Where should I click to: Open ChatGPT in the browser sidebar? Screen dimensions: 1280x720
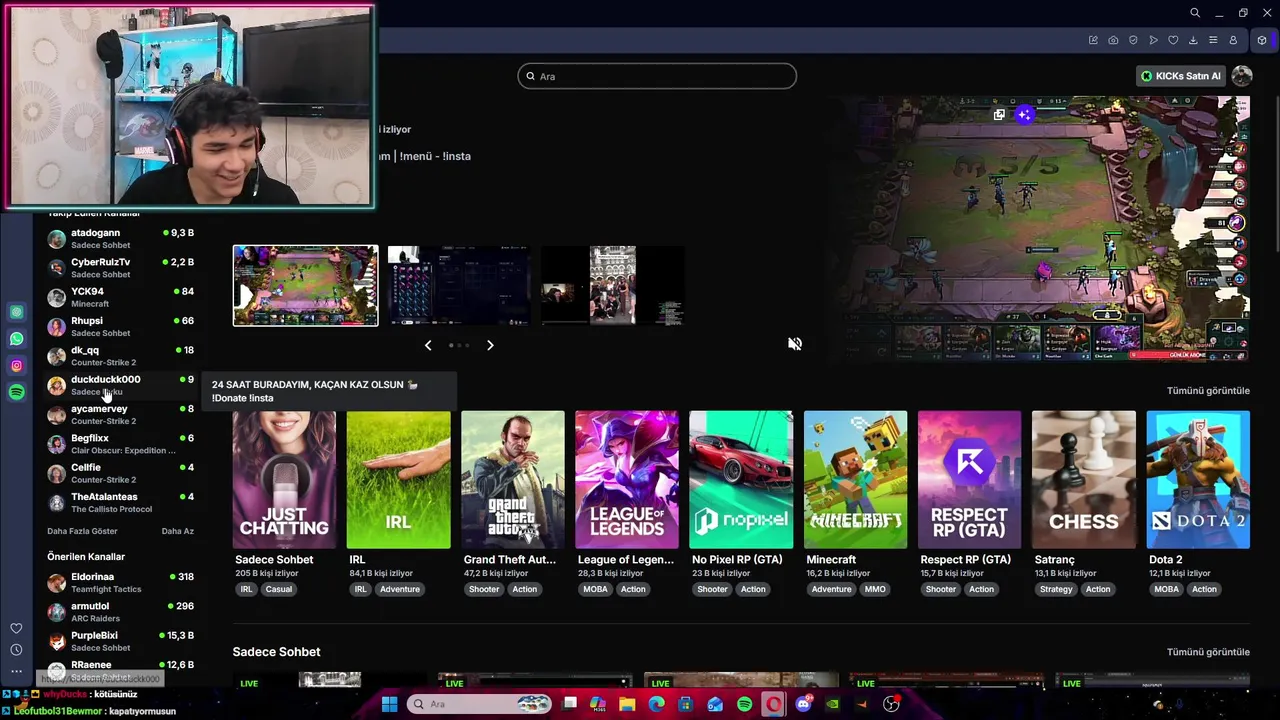16,312
